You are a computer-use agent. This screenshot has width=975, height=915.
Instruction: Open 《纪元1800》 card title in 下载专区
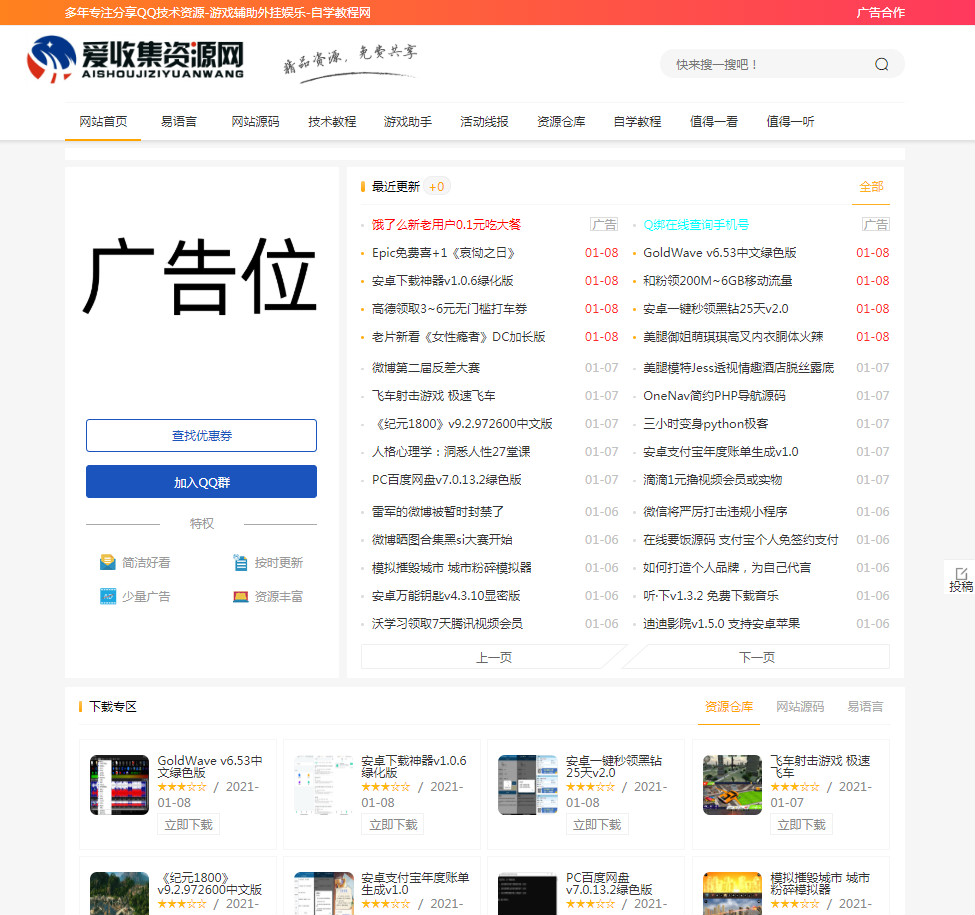tap(210, 883)
